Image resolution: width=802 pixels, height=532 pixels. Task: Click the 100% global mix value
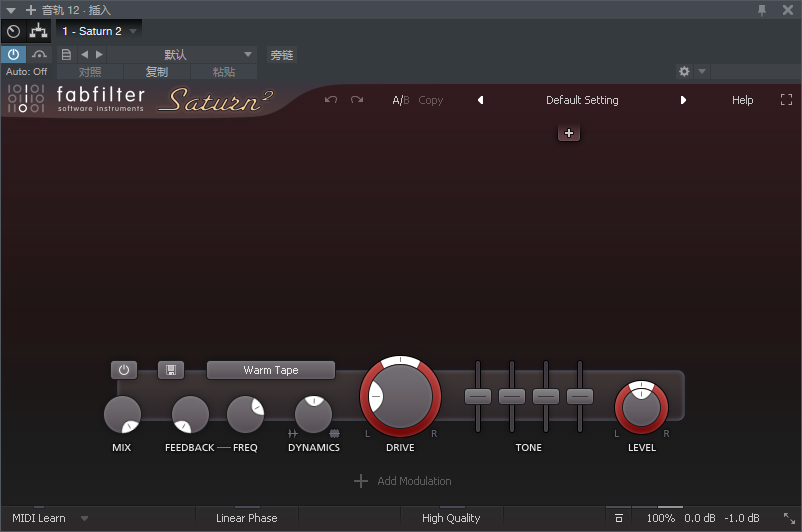coord(660,518)
